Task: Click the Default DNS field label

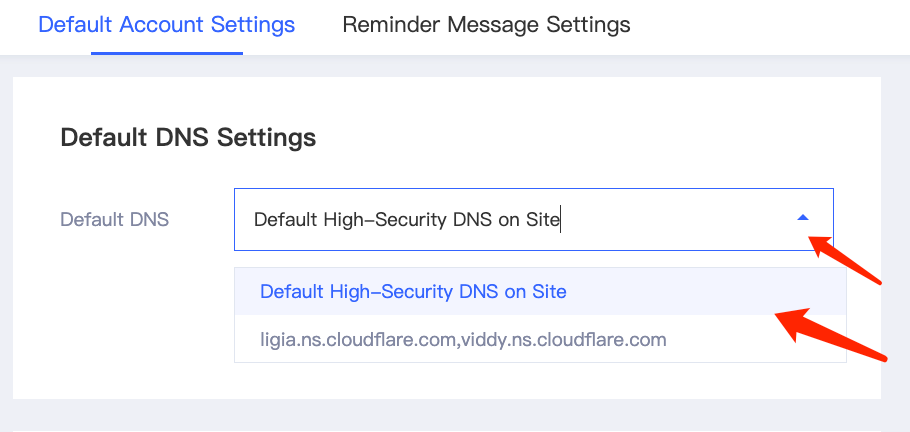Action: click(x=115, y=219)
